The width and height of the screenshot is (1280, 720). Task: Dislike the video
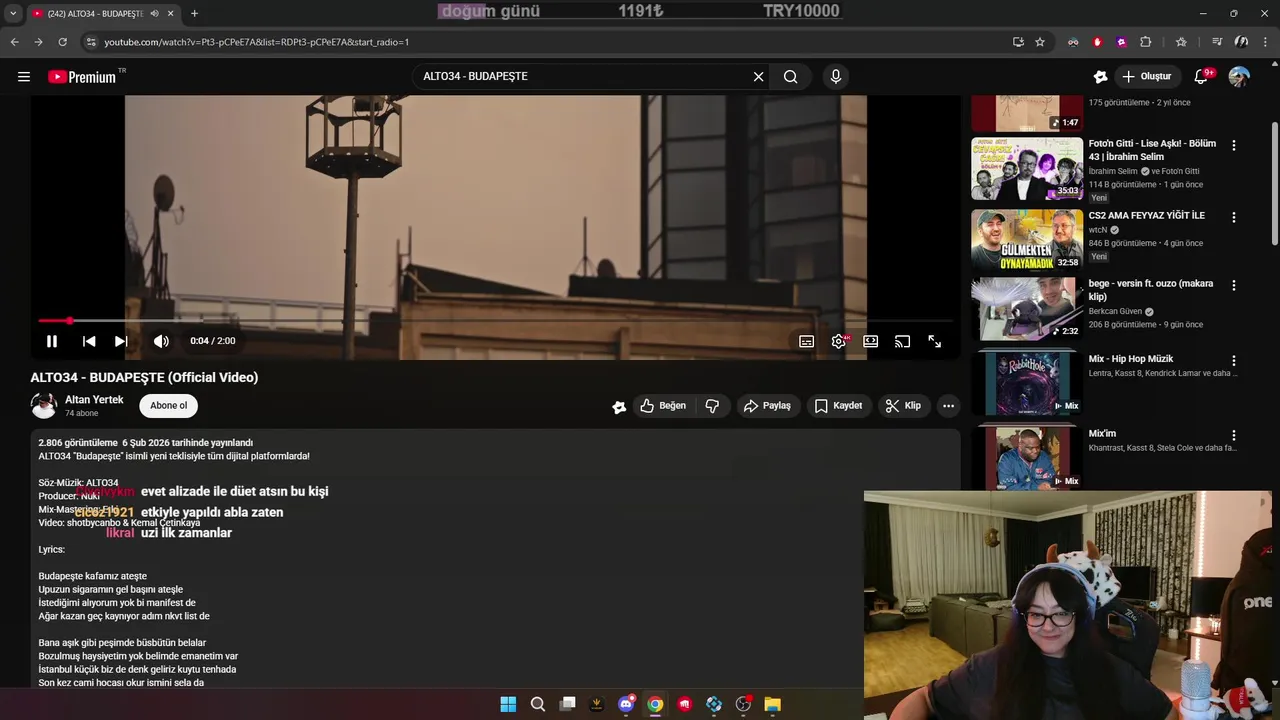tap(712, 405)
